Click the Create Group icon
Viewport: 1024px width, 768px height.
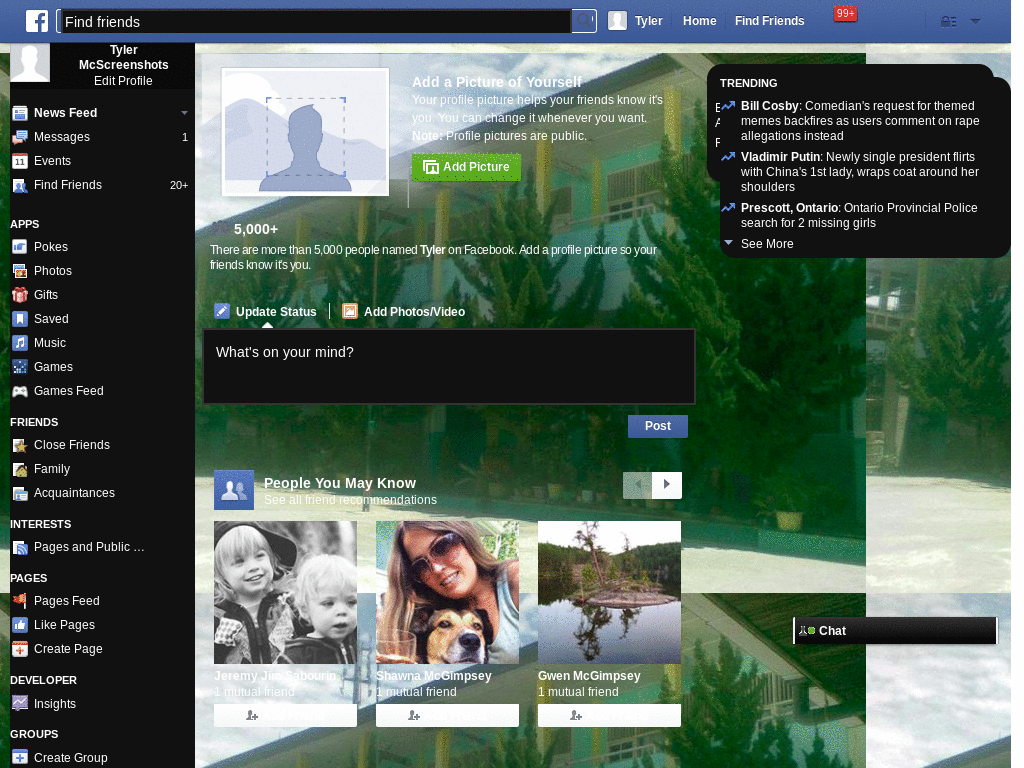pyautogui.click(x=20, y=758)
